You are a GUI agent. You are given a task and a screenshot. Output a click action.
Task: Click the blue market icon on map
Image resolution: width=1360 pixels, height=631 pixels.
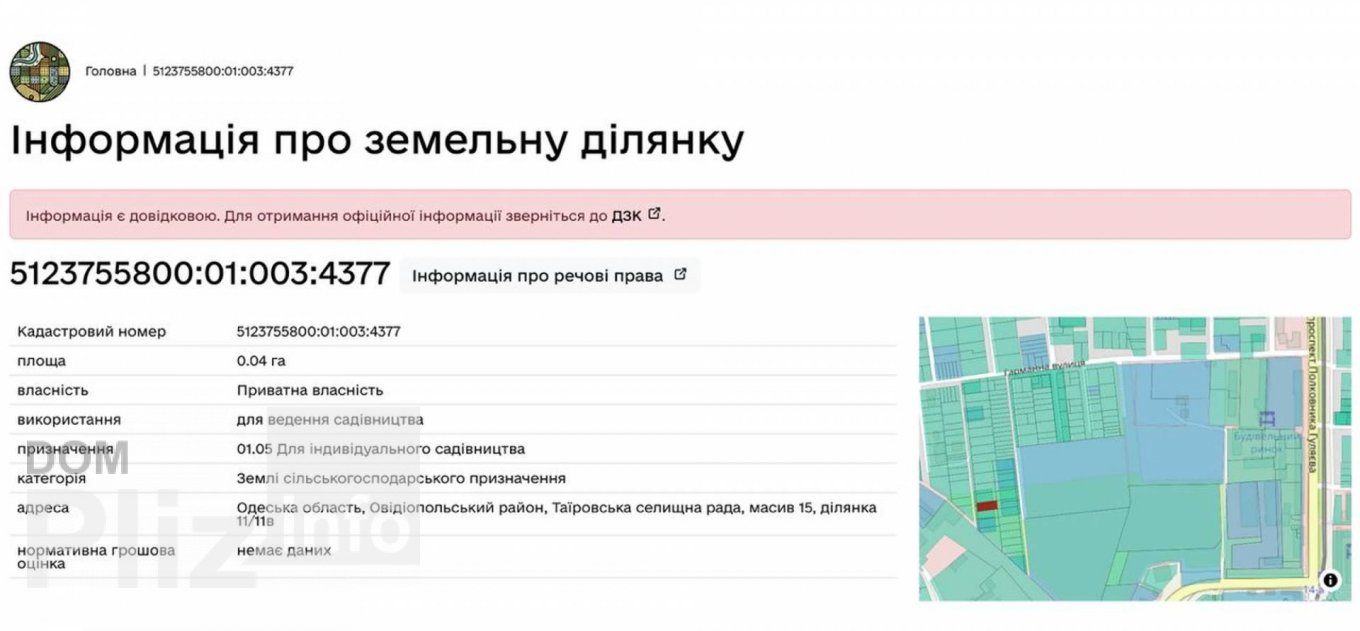coord(1268,419)
